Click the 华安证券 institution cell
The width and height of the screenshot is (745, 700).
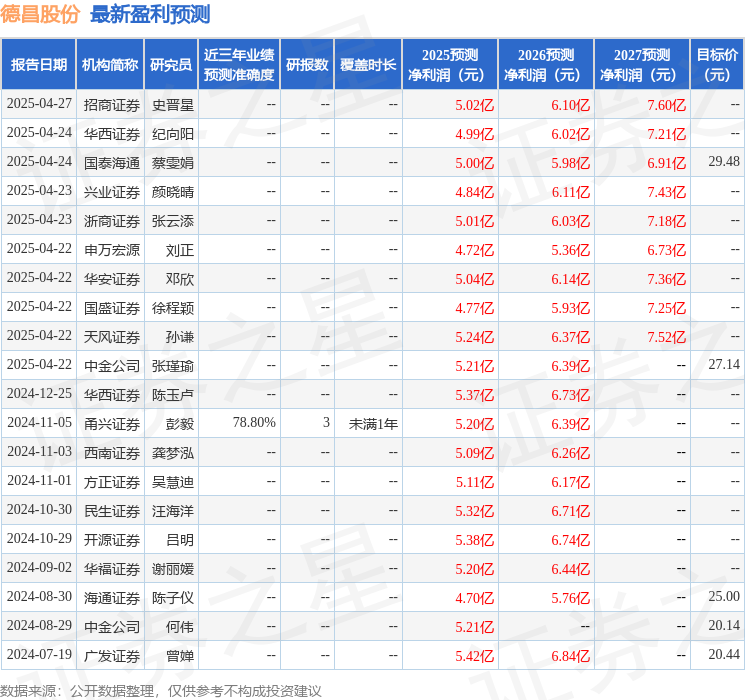(x=112, y=279)
